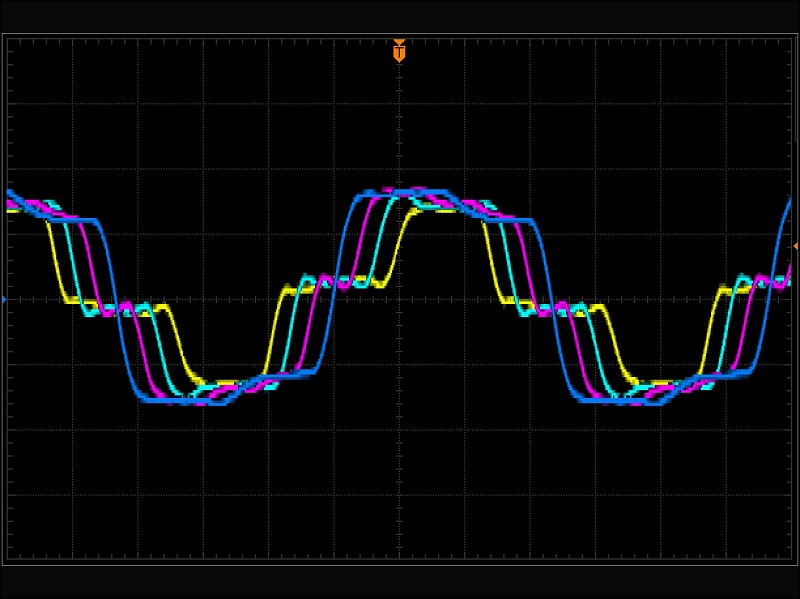
Task: Select the orange trigger level arrow
Action: coord(795,246)
